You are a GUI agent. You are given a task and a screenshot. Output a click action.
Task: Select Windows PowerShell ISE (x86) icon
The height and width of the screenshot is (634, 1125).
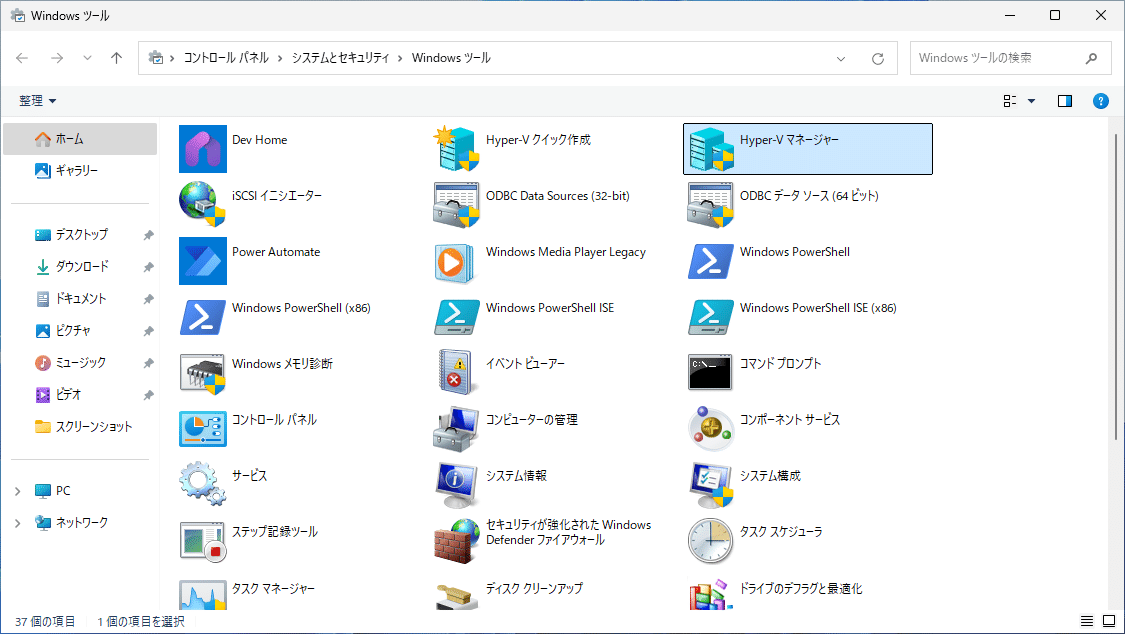pos(710,316)
